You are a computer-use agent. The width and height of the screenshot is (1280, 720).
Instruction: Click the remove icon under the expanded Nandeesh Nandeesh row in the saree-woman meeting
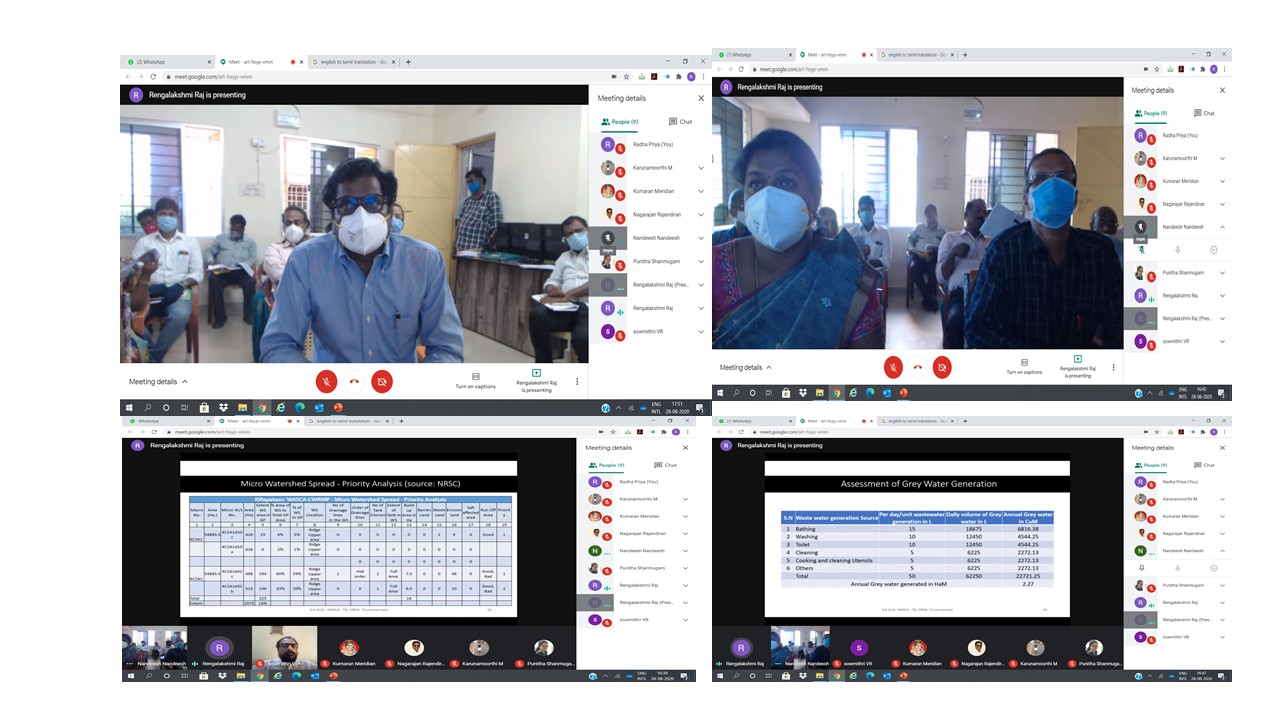coord(1214,250)
